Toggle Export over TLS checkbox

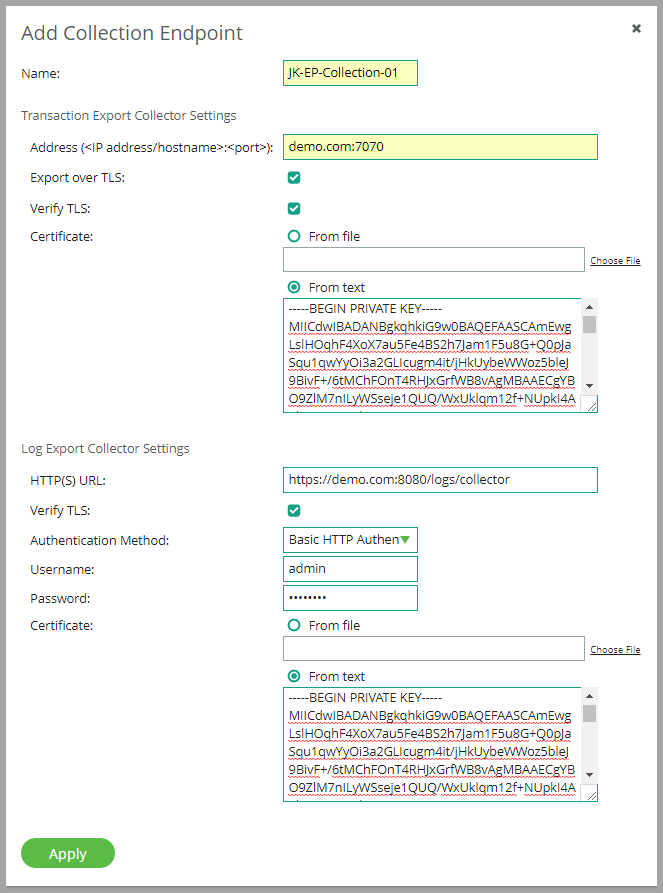(294, 178)
